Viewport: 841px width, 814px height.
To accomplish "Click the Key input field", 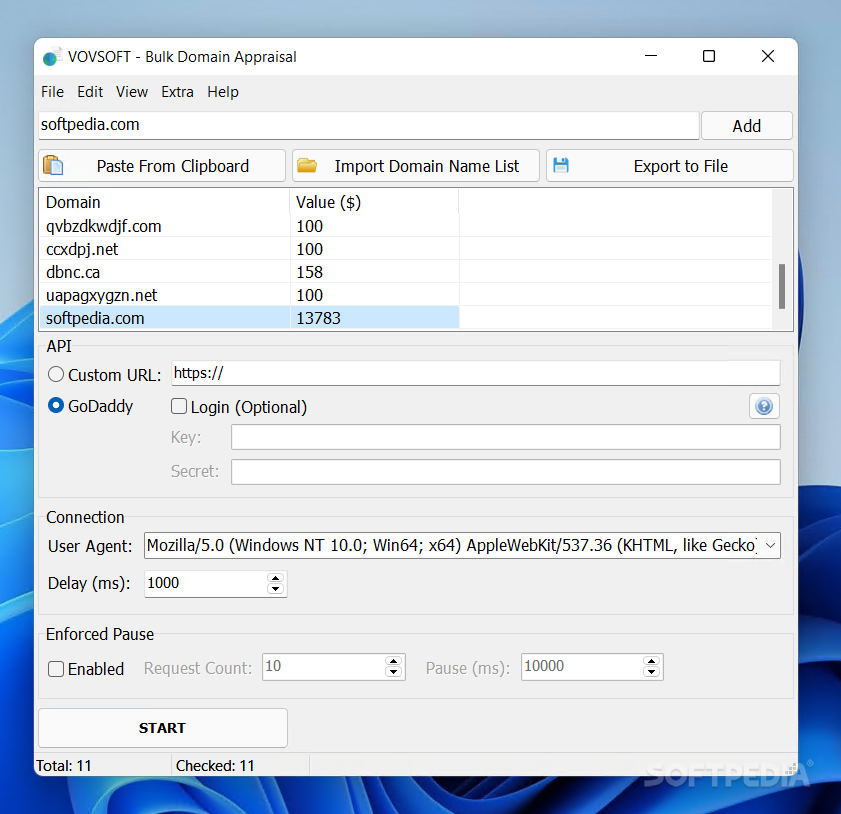I will [506, 437].
